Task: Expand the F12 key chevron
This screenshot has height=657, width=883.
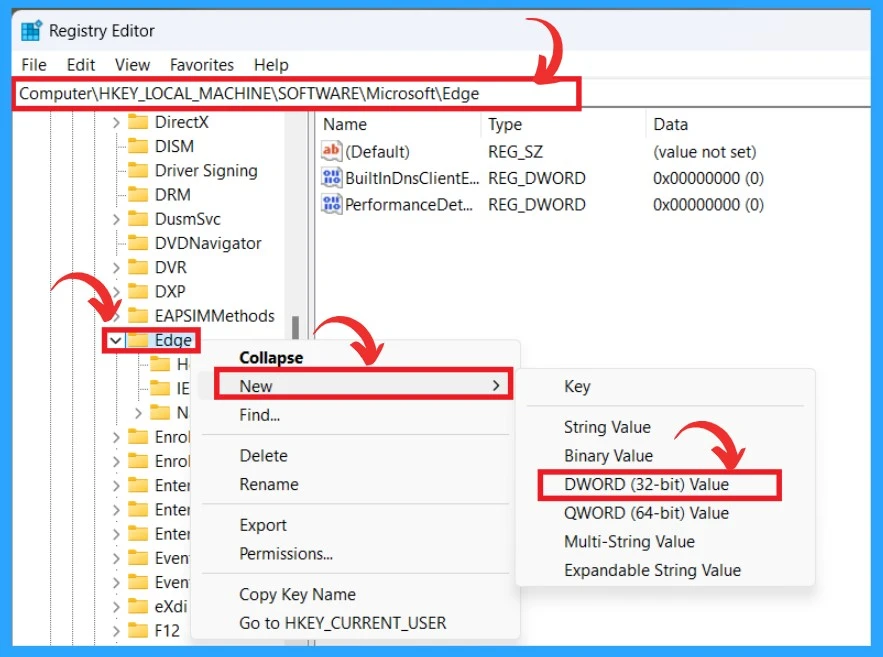Action: coord(116,631)
